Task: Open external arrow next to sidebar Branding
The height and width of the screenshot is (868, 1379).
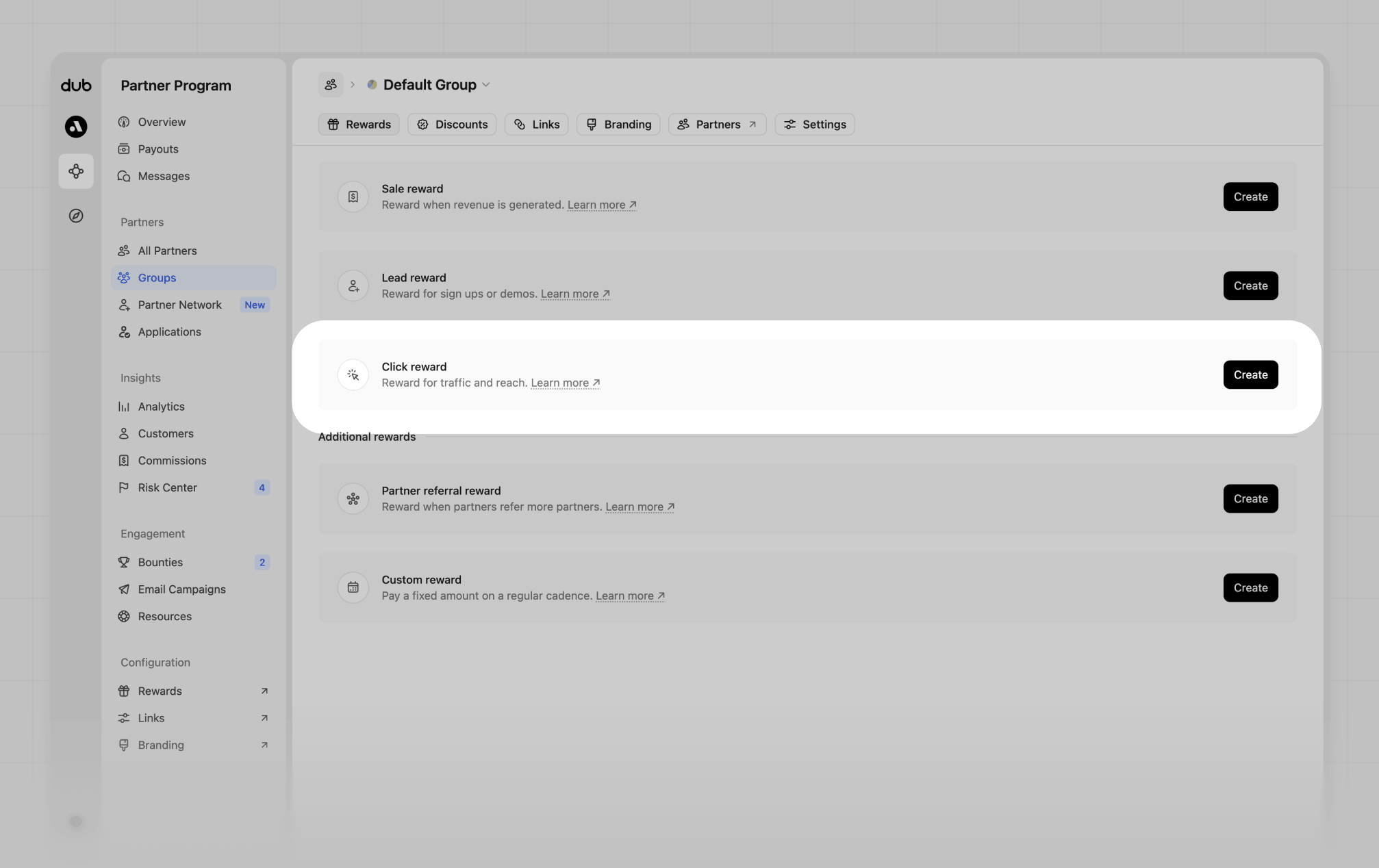Action: [x=264, y=745]
